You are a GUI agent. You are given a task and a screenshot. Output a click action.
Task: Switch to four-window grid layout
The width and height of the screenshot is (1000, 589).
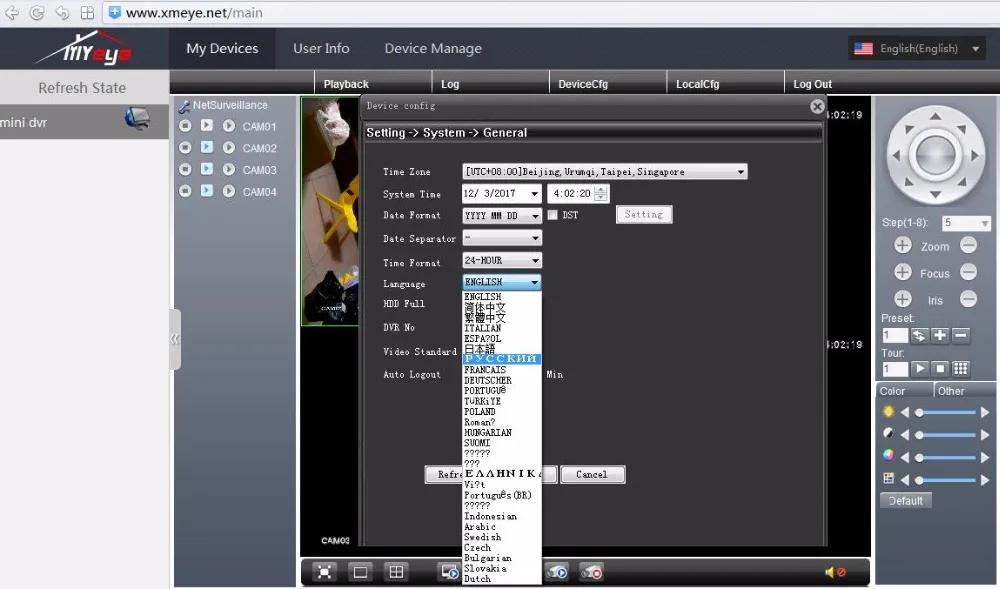tap(396, 572)
